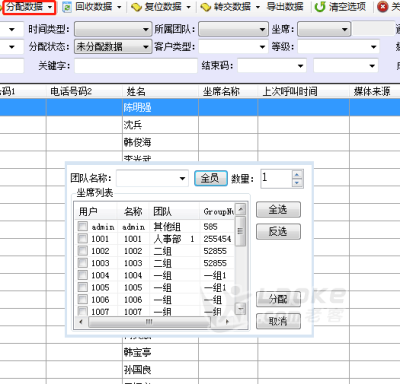The image size is (400, 384).
Task: Click the seat list scroll up arrow
Action: (x=240, y=209)
